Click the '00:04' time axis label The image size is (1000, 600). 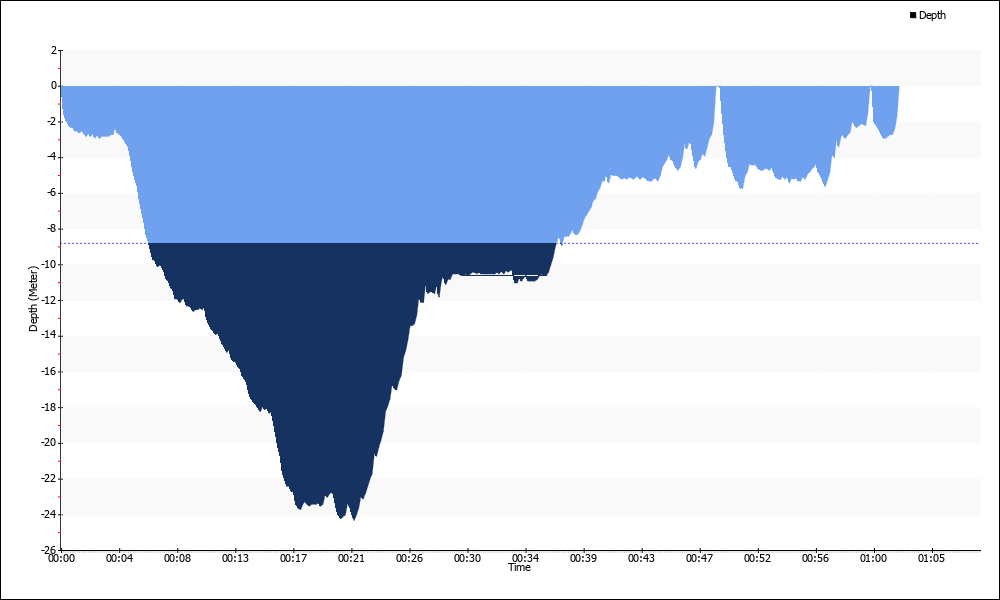119,559
